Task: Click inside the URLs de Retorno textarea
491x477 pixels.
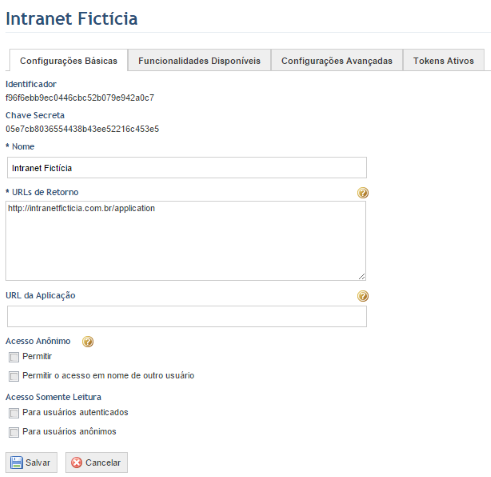Action: pyautogui.click(x=186, y=241)
